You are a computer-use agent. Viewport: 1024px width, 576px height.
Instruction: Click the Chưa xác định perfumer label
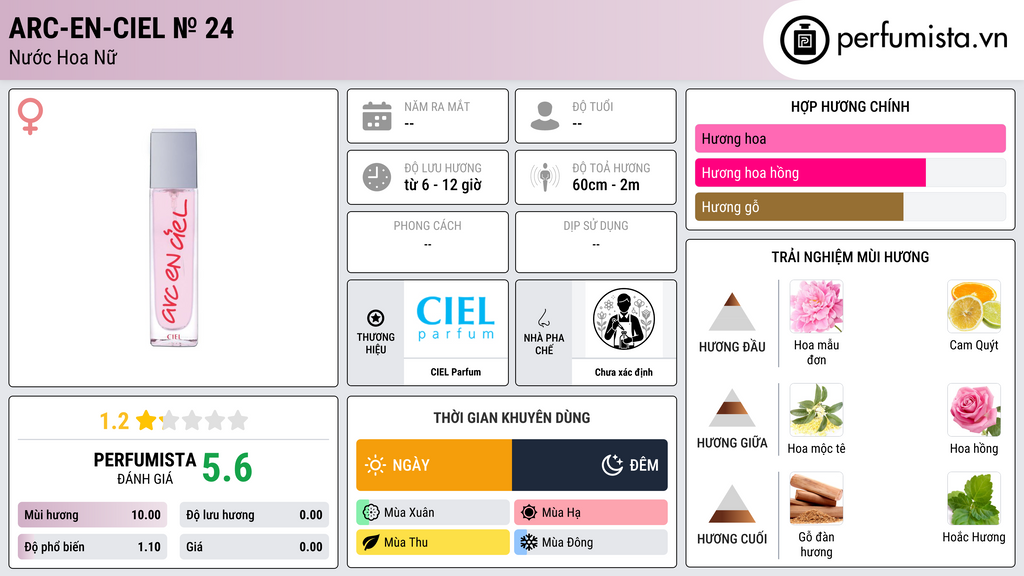pos(624,372)
